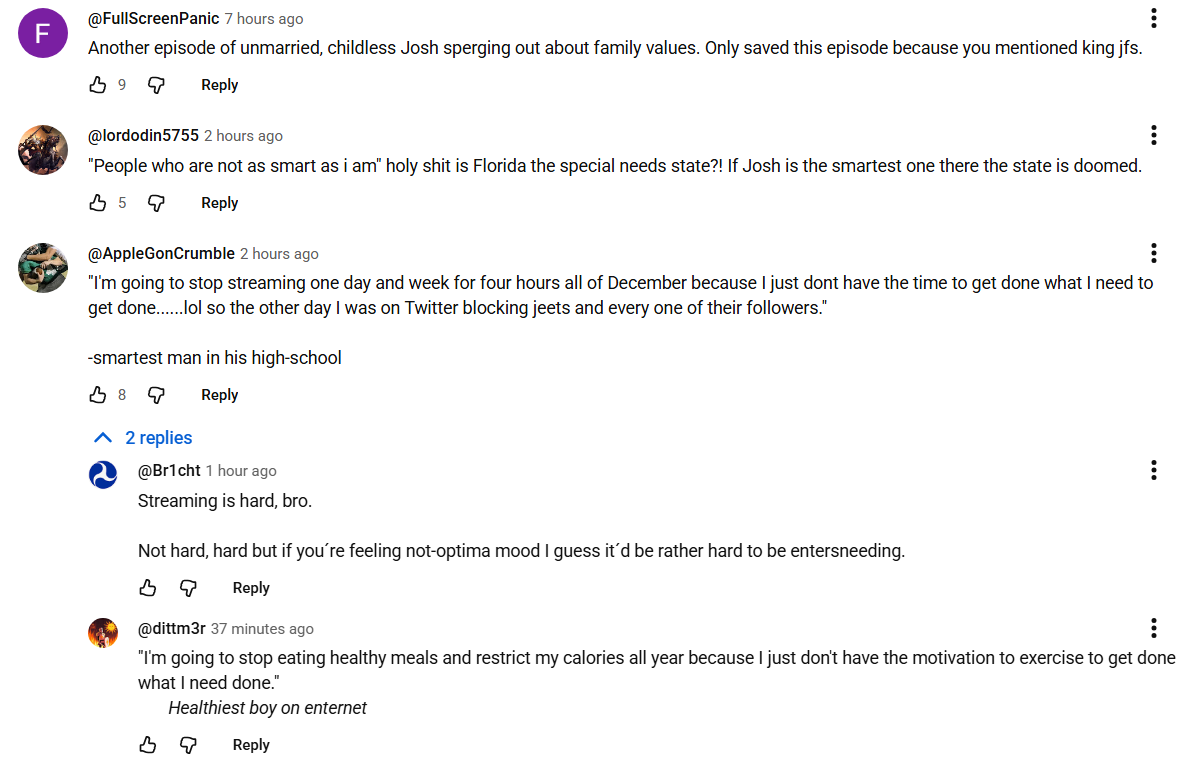Dislike the reply from @dittm3r
This screenshot has height=762, width=1188.
click(188, 745)
